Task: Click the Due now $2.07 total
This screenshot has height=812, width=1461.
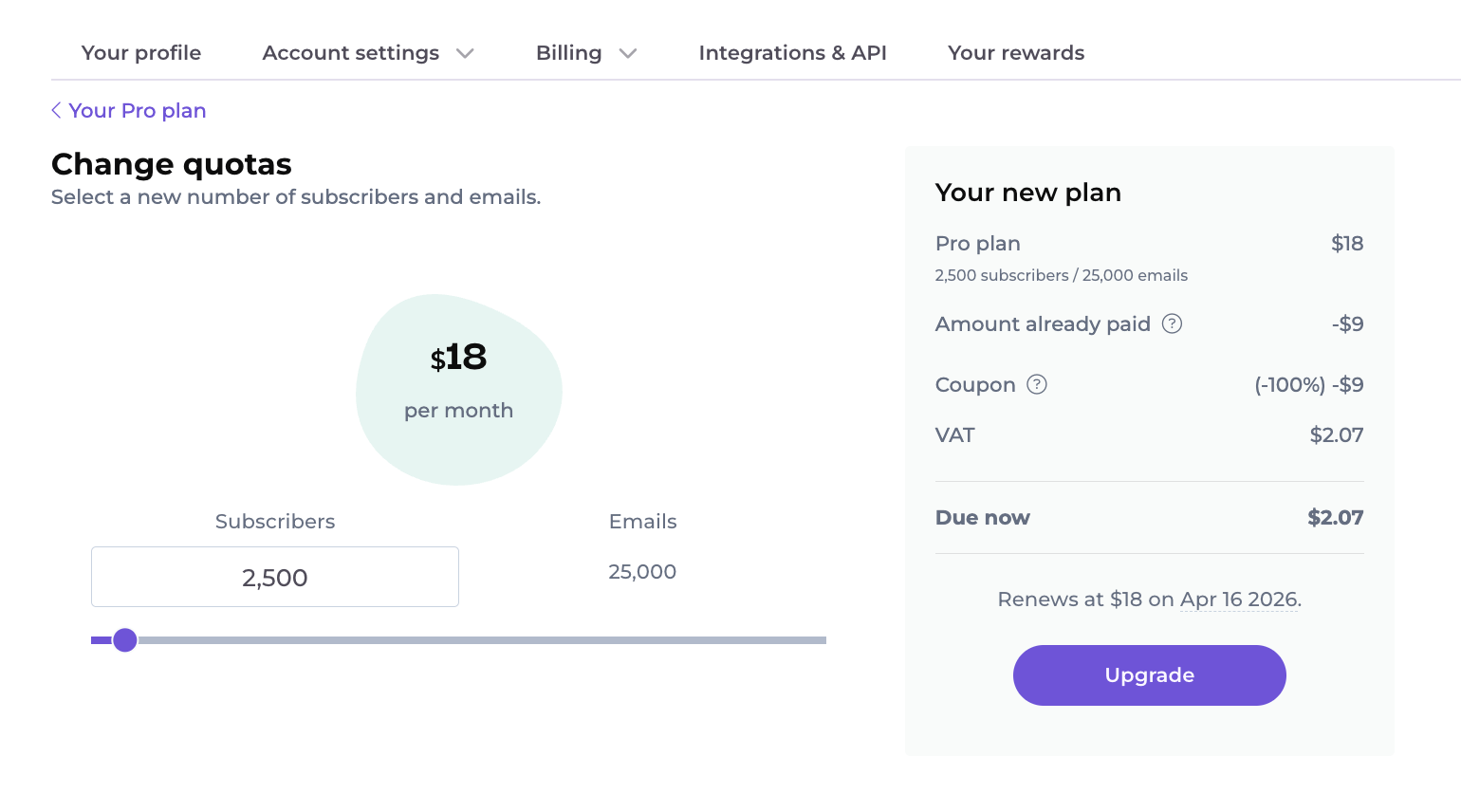Action: [x=1335, y=518]
